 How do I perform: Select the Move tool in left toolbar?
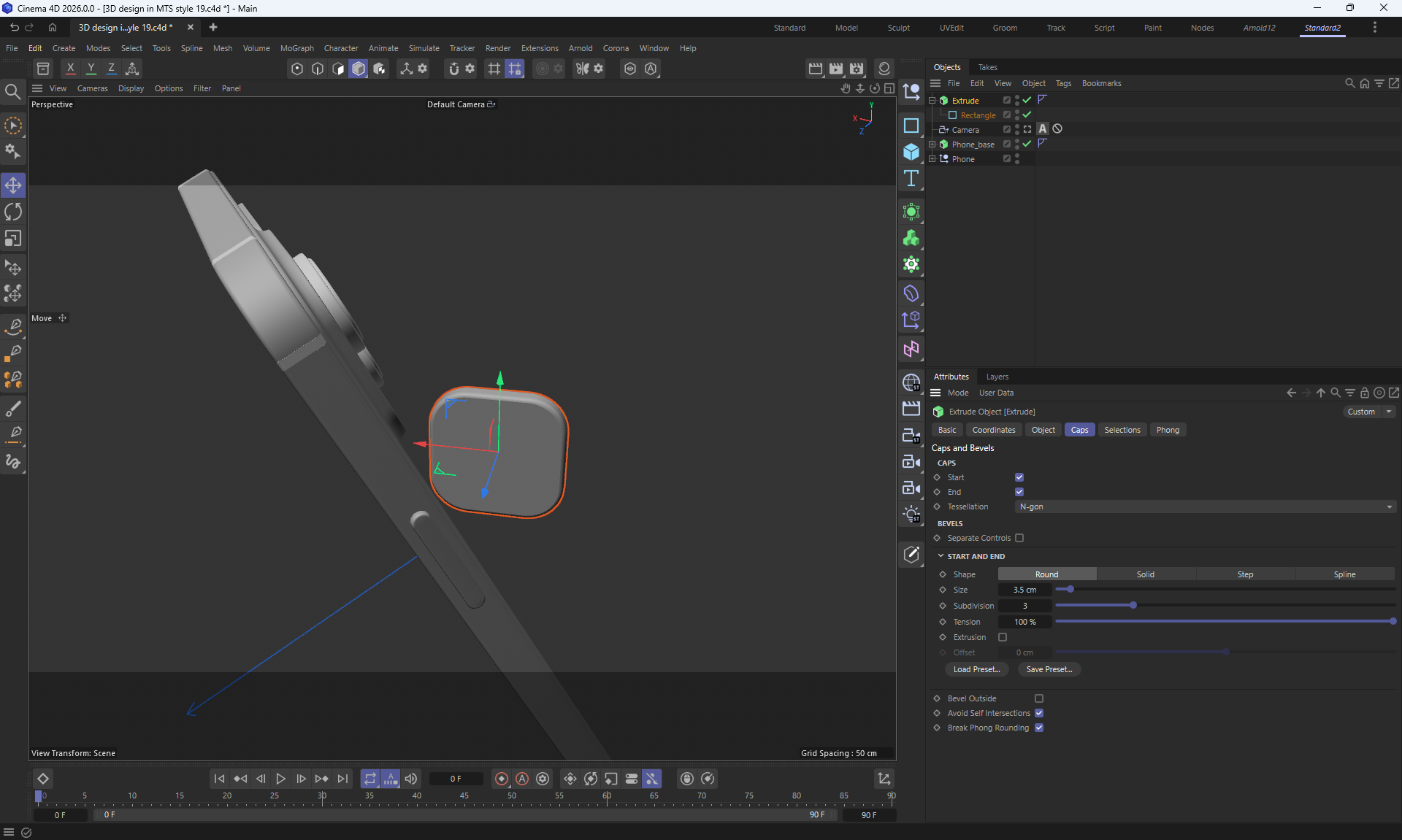click(13, 185)
